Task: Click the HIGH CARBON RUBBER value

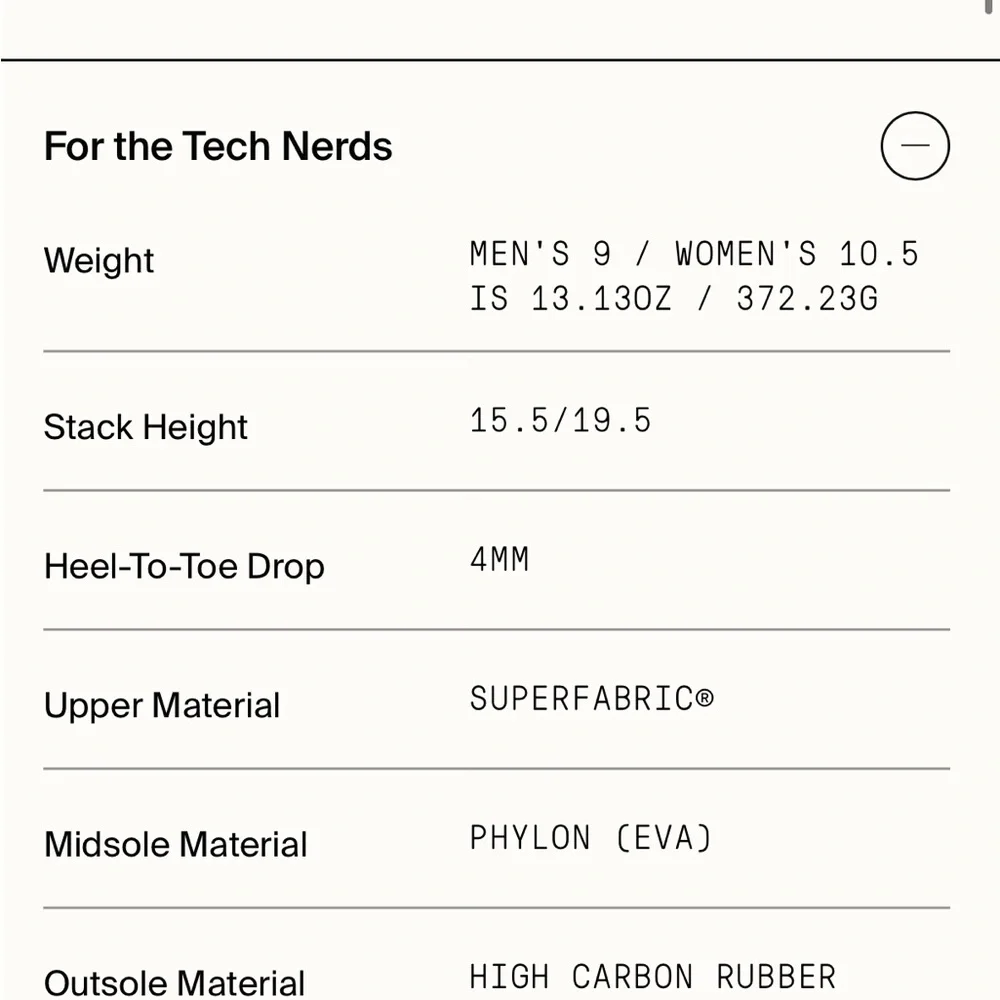Action: click(652, 976)
